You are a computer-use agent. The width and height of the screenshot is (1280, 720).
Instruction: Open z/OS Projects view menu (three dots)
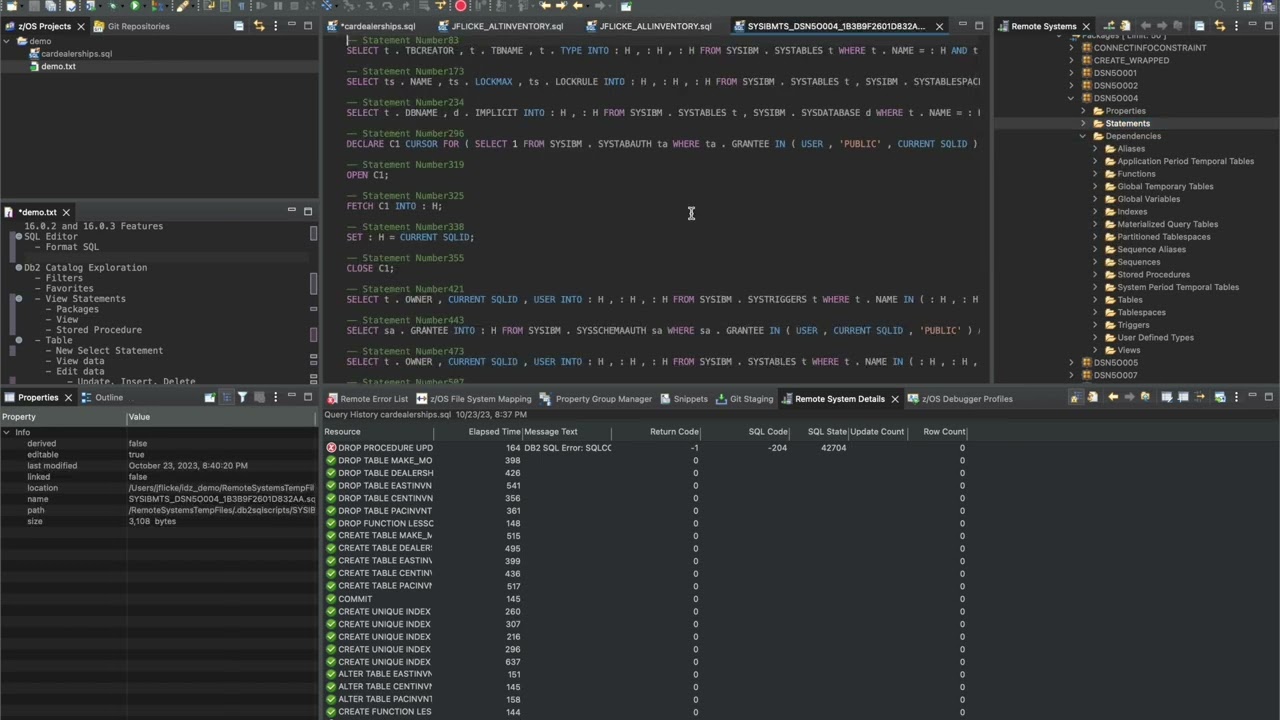[x=275, y=26]
